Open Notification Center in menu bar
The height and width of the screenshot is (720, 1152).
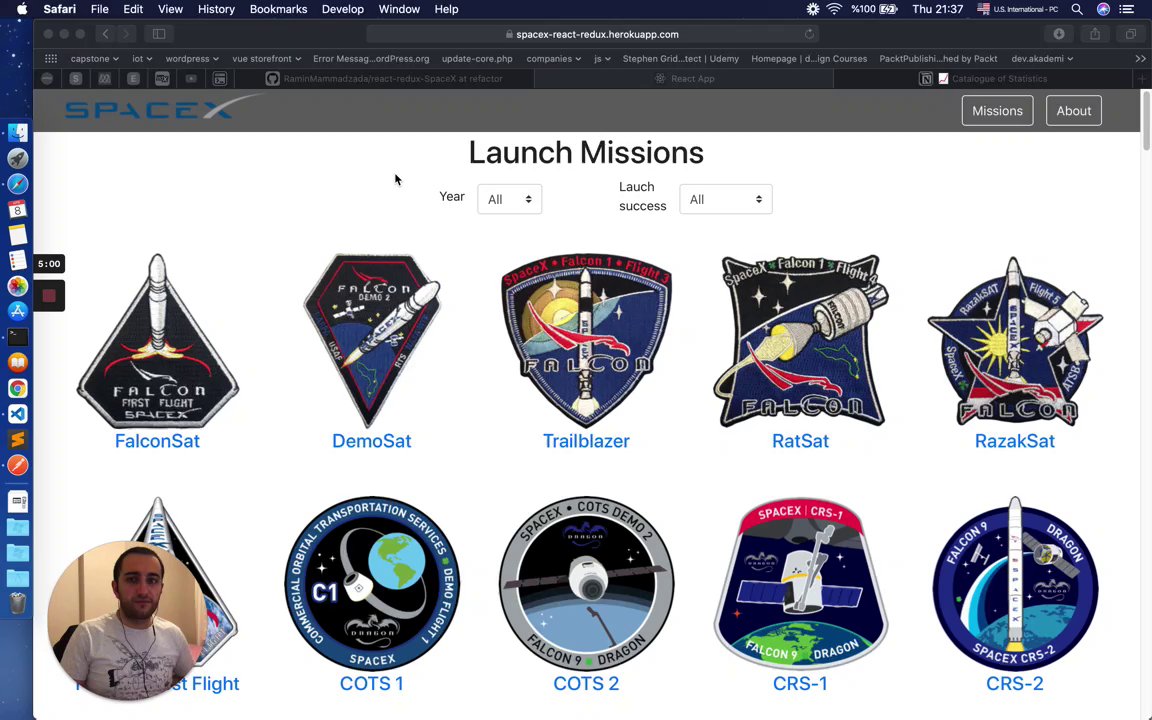click(1126, 9)
